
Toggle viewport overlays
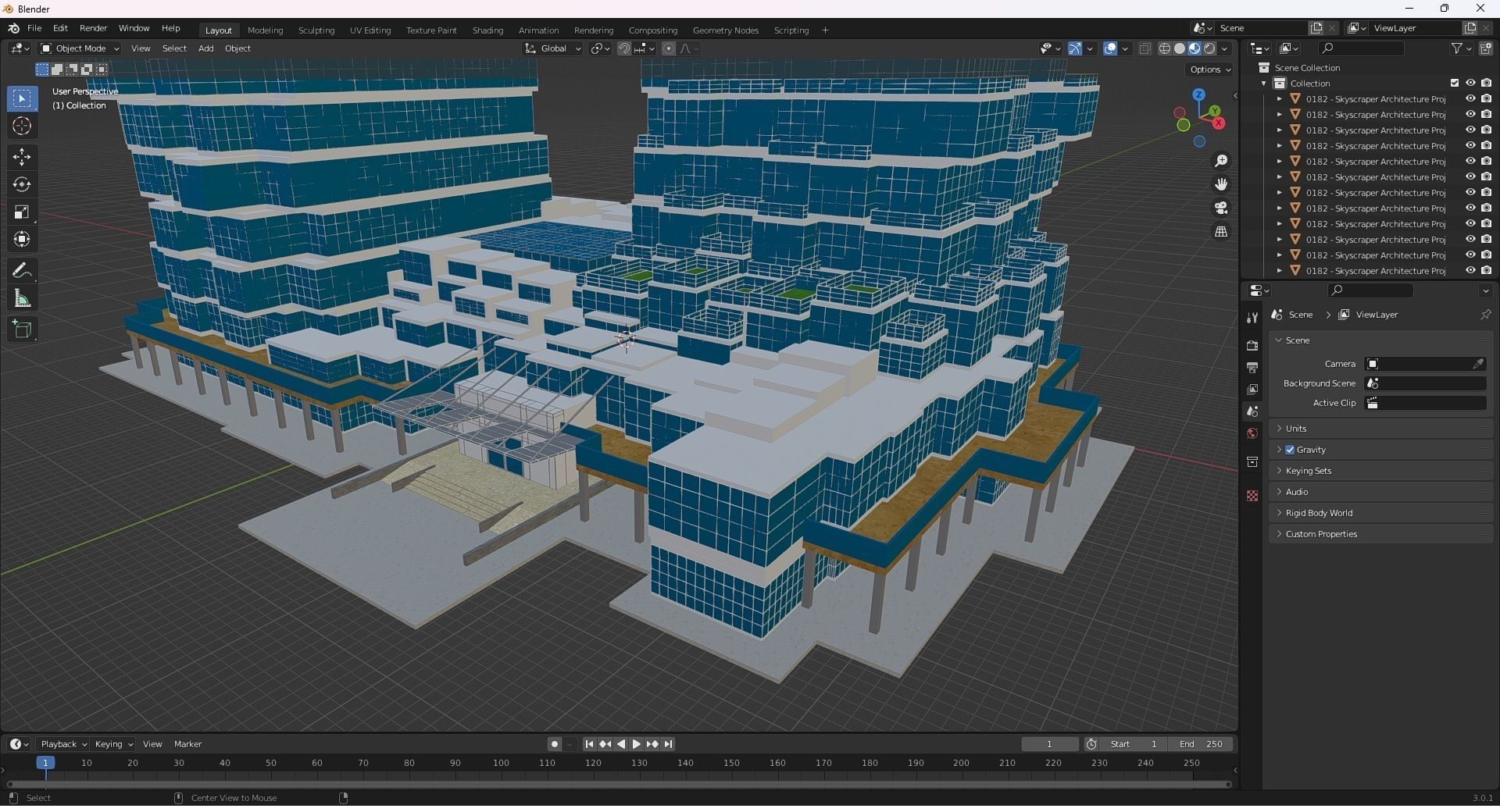pos(1110,48)
